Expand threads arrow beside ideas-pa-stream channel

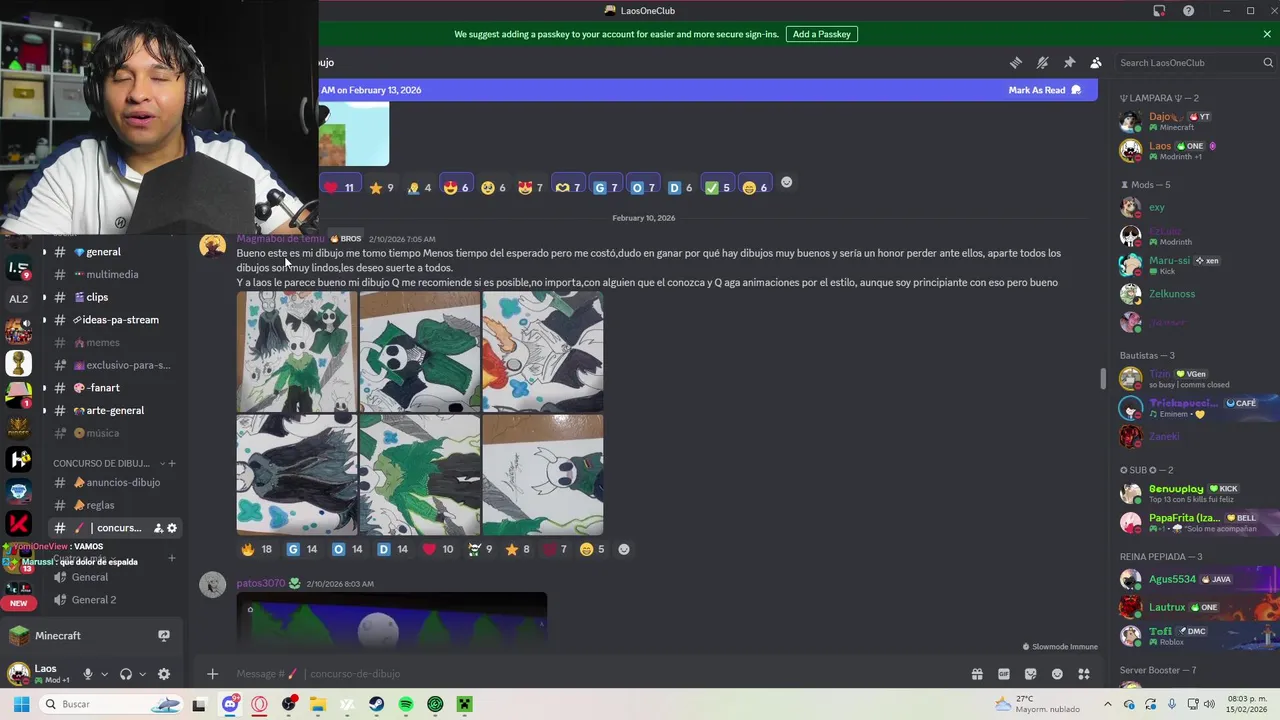point(44,320)
